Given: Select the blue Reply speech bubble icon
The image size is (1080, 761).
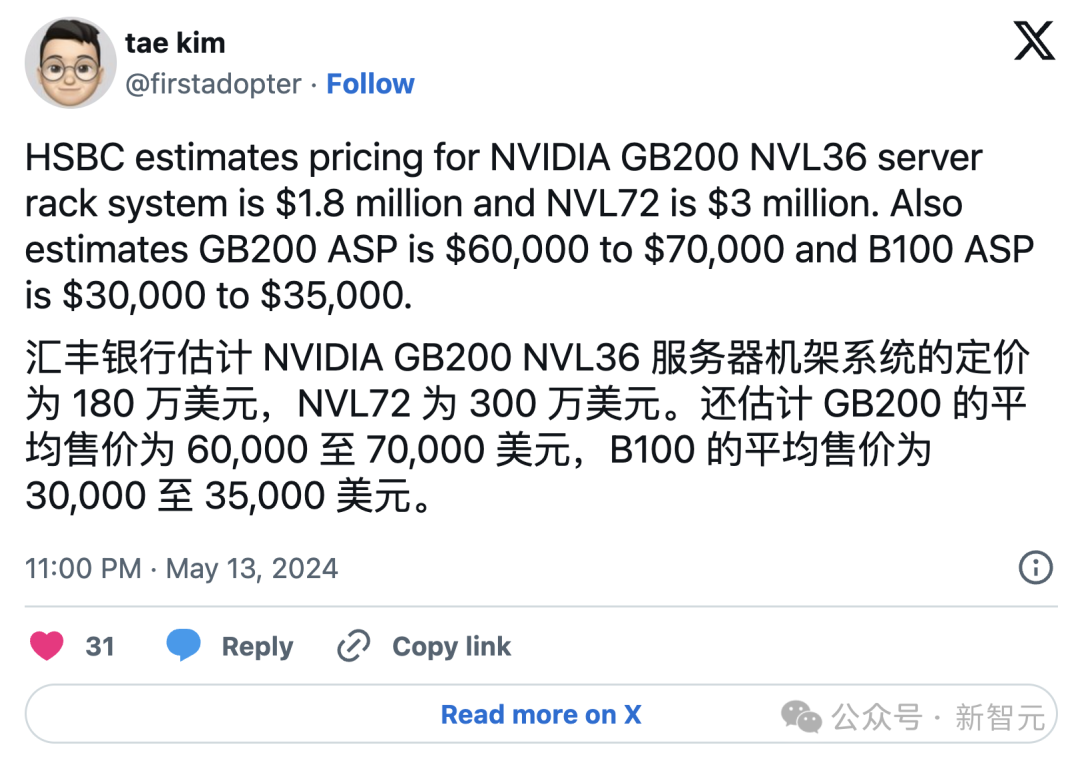Looking at the screenshot, I should pos(183,646).
